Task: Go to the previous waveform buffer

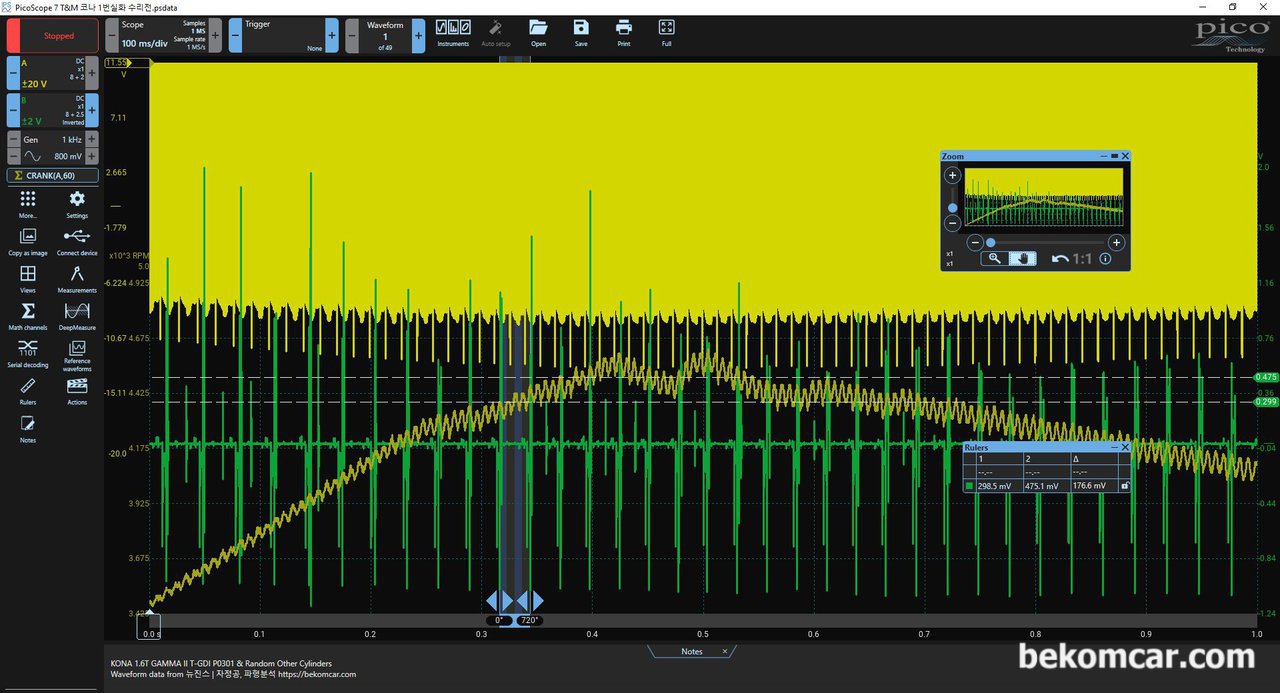Action: [x=352, y=35]
